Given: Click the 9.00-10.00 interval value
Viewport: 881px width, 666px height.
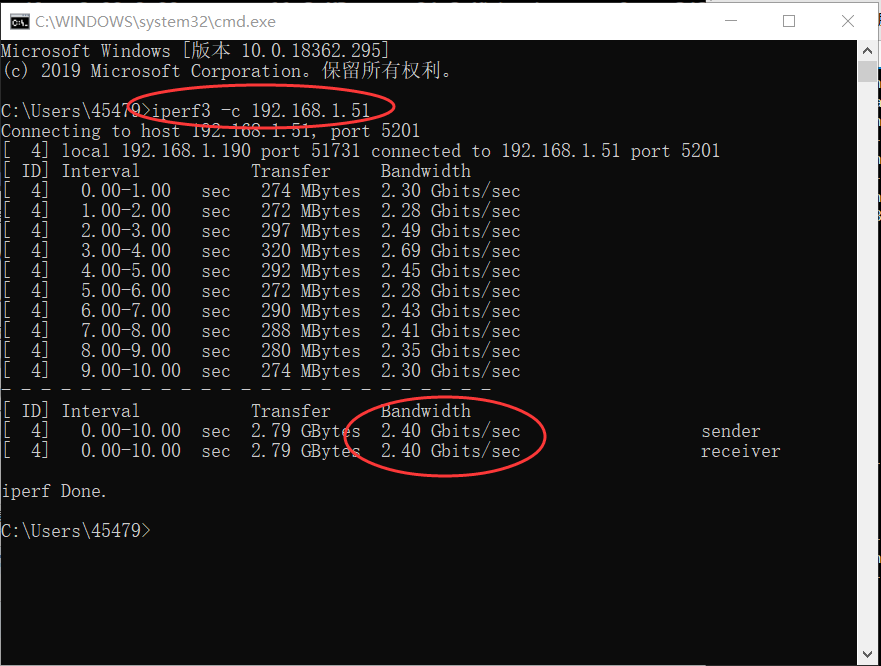Looking at the screenshot, I should (x=131, y=371).
